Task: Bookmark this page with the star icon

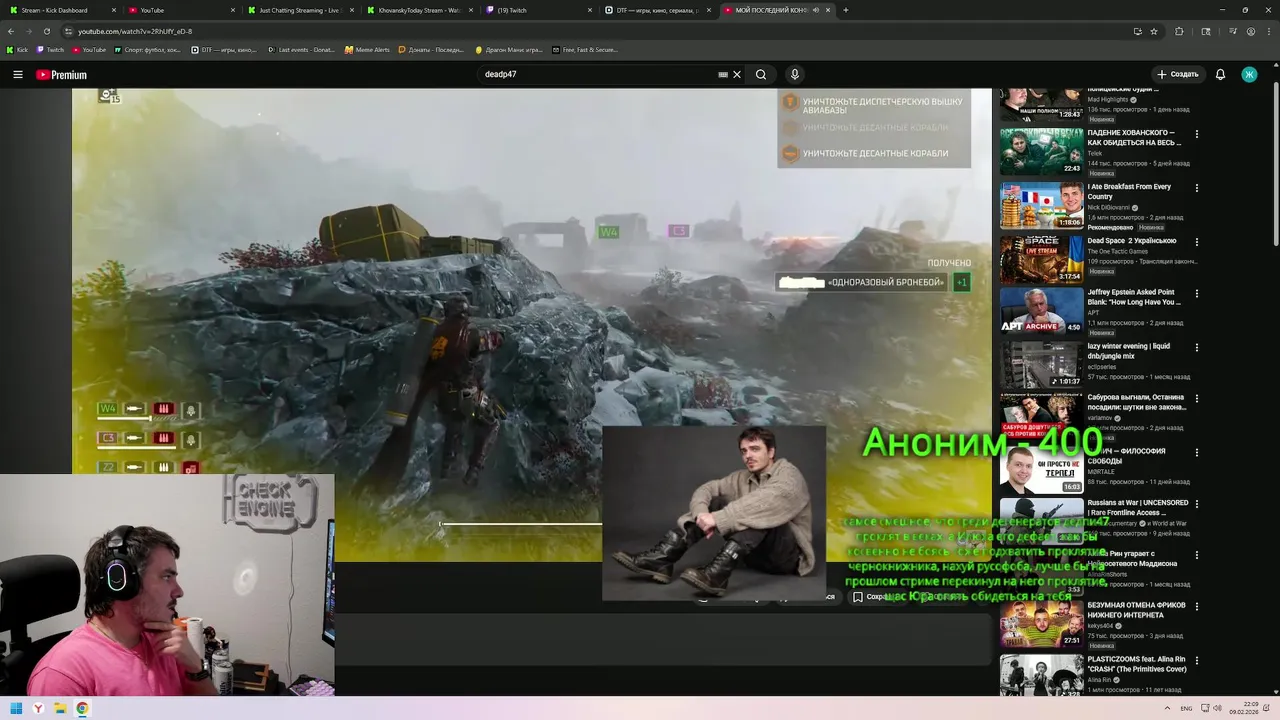Action: 1154,31
